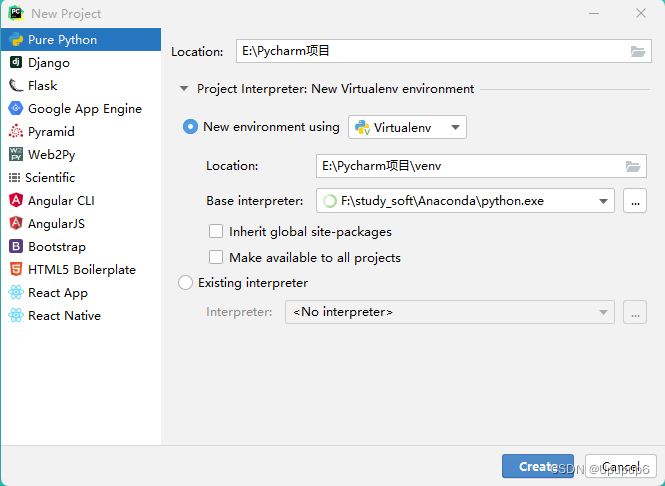The image size is (665, 486).
Task: Check Make available to all projects
Action: (216, 257)
